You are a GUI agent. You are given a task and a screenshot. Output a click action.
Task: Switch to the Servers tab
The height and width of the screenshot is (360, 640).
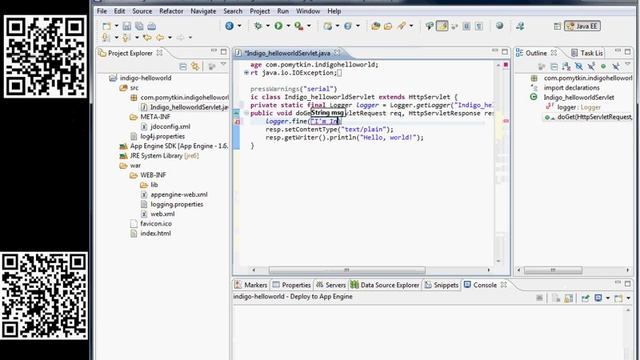tap(331, 285)
